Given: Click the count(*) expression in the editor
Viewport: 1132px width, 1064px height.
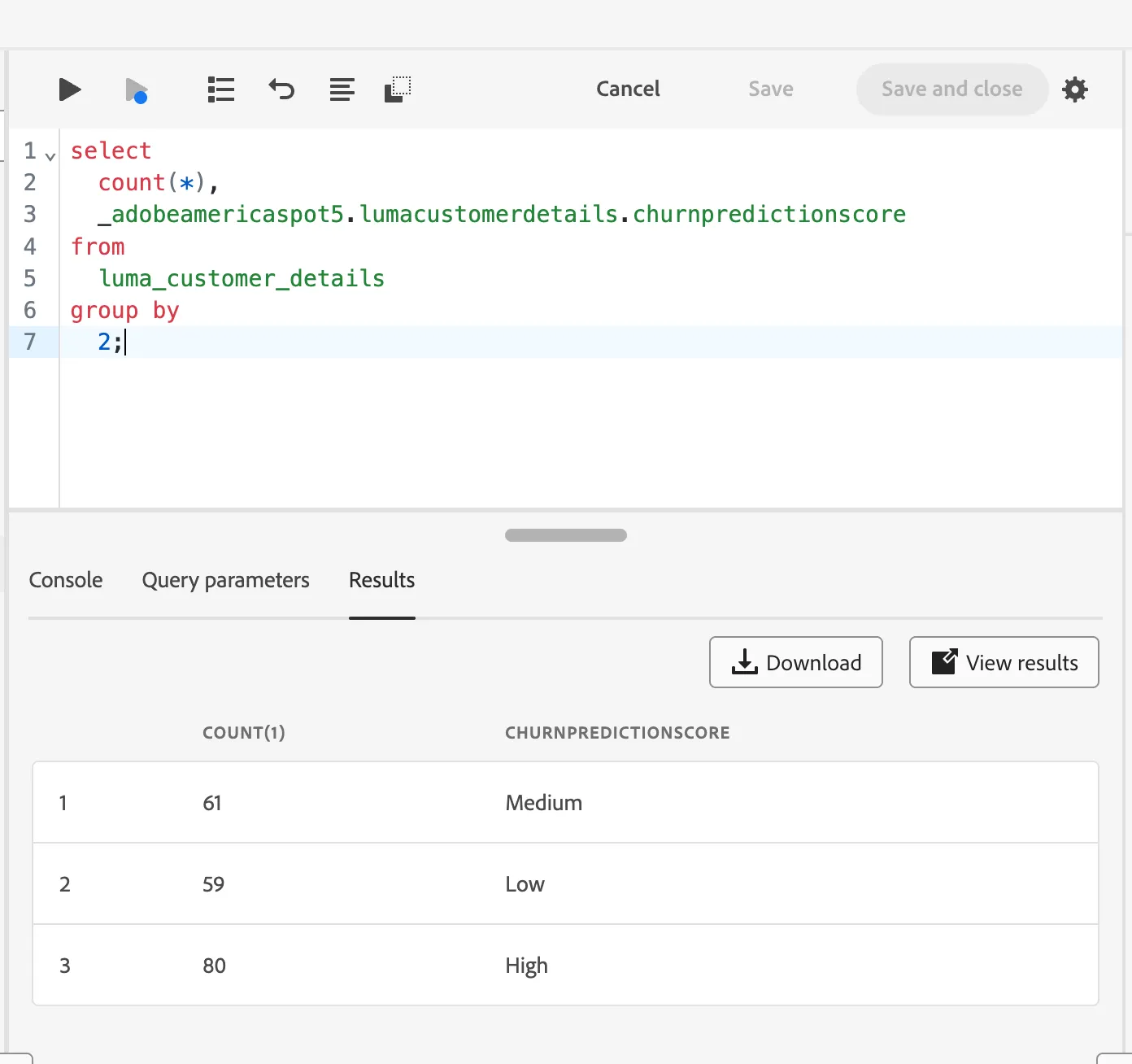Looking at the screenshot, I should pos(152,182).
